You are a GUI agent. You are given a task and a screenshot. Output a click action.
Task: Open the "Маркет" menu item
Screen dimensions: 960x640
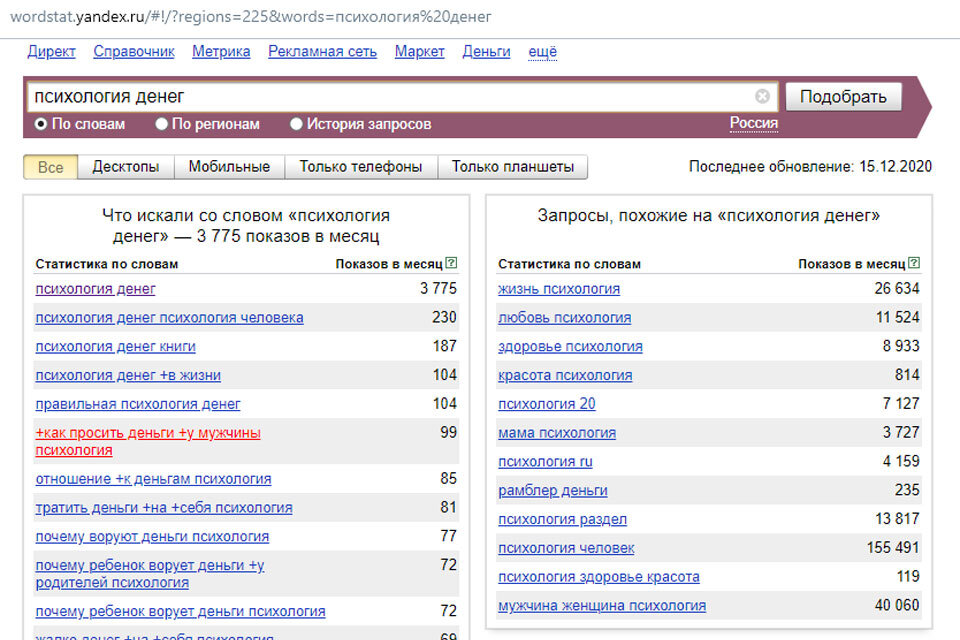click(419, 51)
